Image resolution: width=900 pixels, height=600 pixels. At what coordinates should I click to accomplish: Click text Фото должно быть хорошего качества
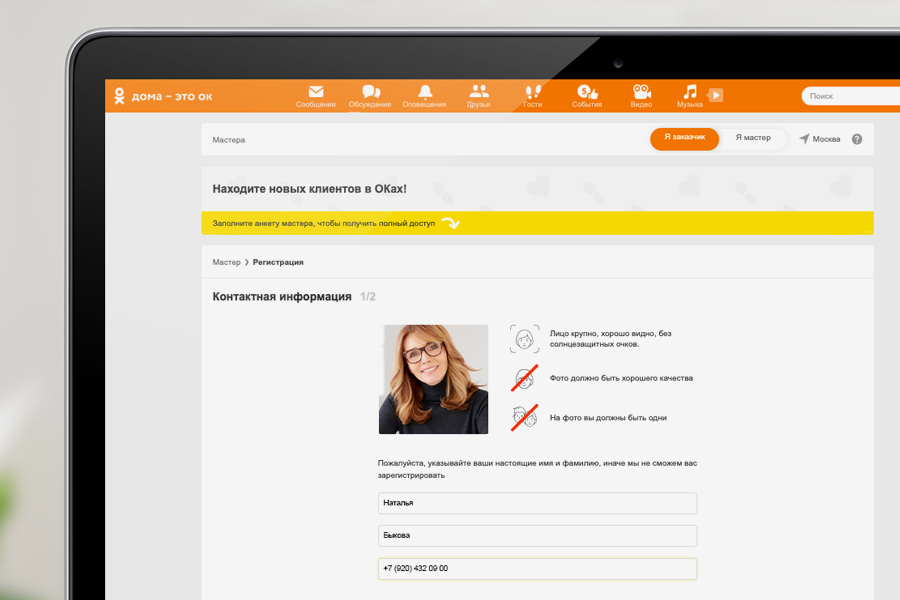coord(621,378)
